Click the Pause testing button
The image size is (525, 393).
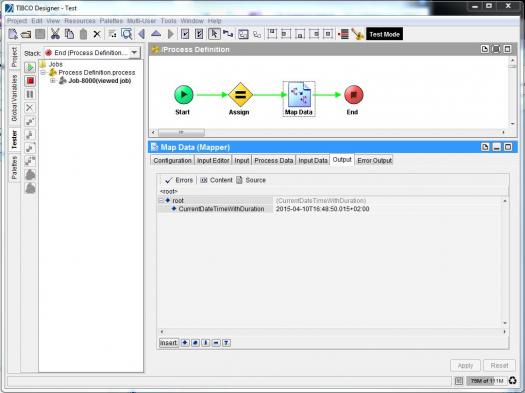30,94
